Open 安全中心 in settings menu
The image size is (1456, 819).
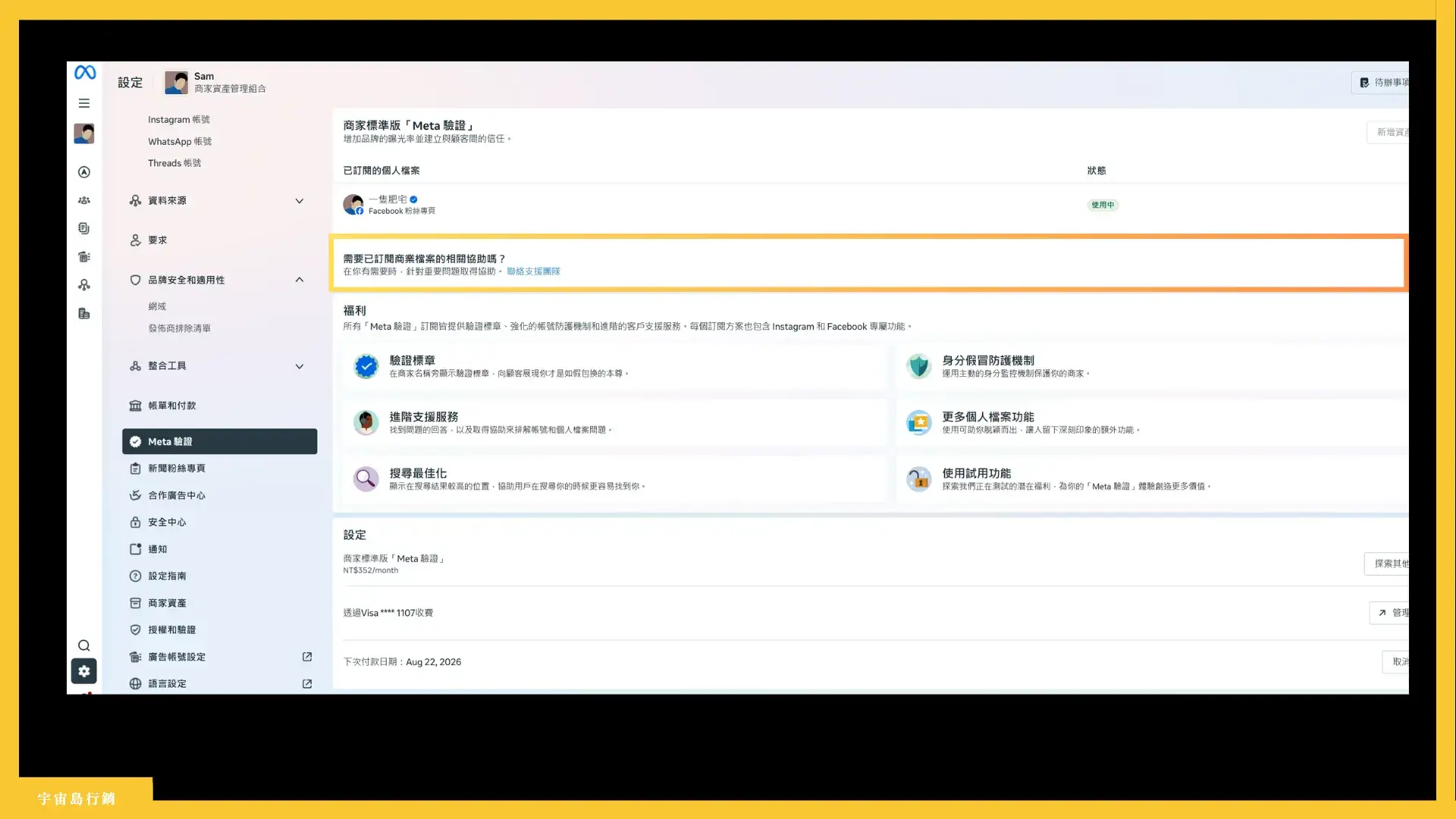point(167,522)
